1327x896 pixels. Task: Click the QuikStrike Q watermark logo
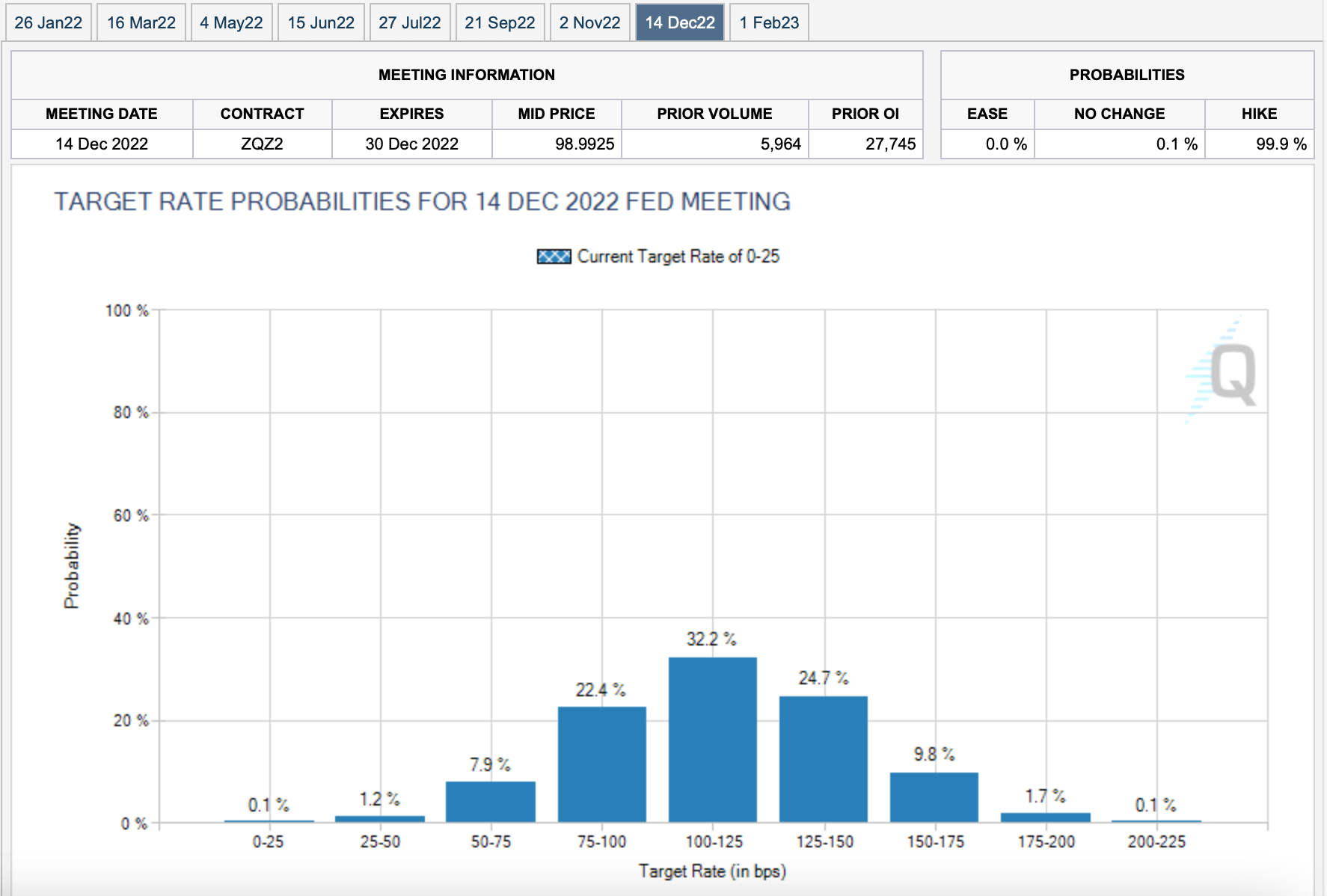click(x=1227, y=372)
